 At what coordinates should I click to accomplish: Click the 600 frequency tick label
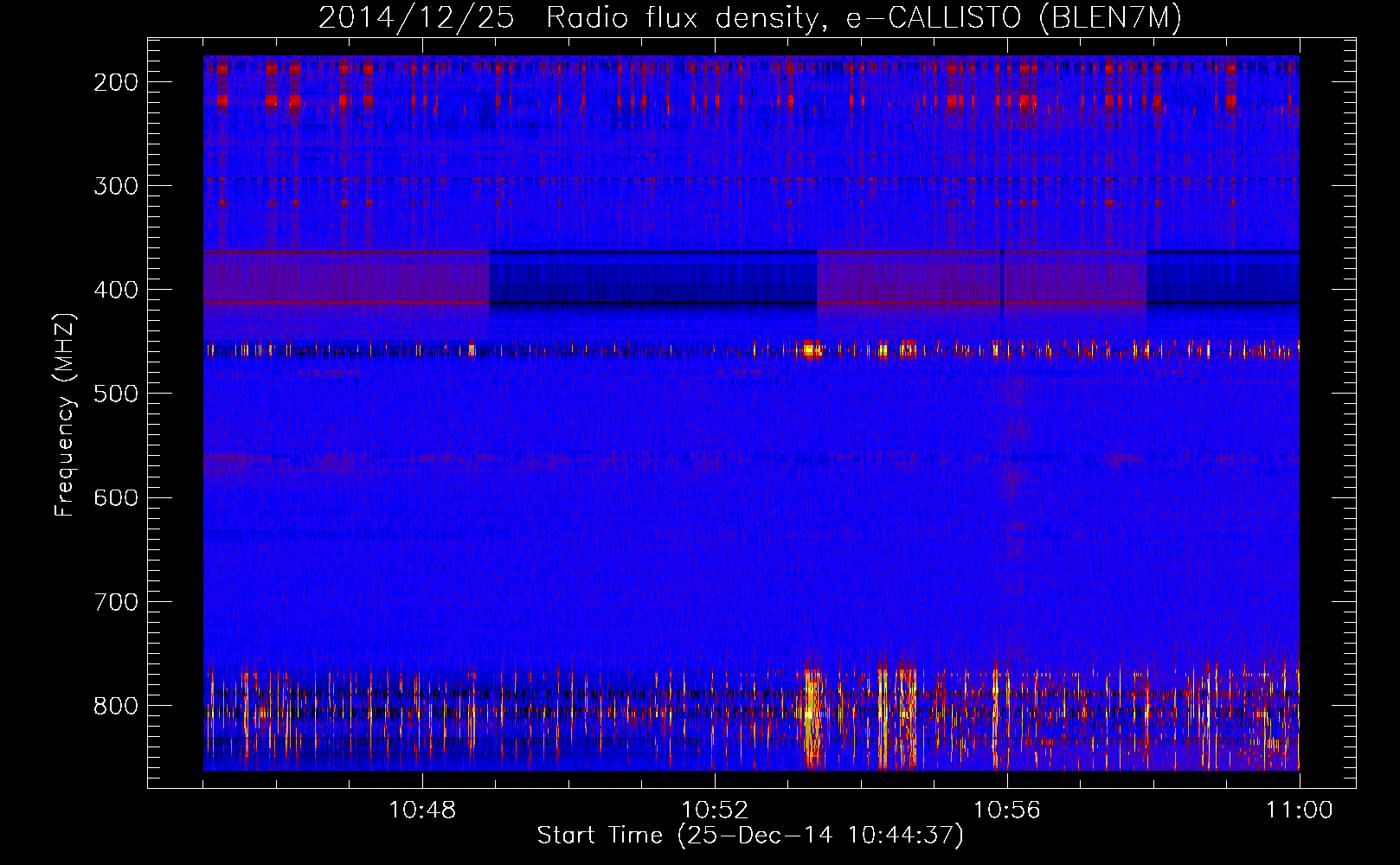tap(116, 497)
